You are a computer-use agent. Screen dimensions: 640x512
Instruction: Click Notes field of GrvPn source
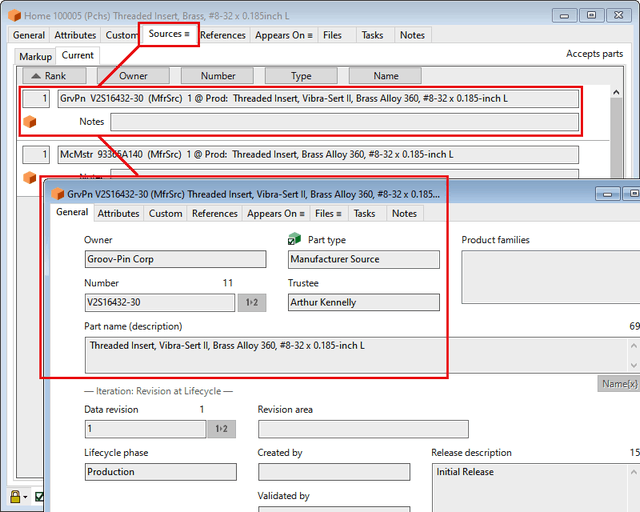point(344,122)
